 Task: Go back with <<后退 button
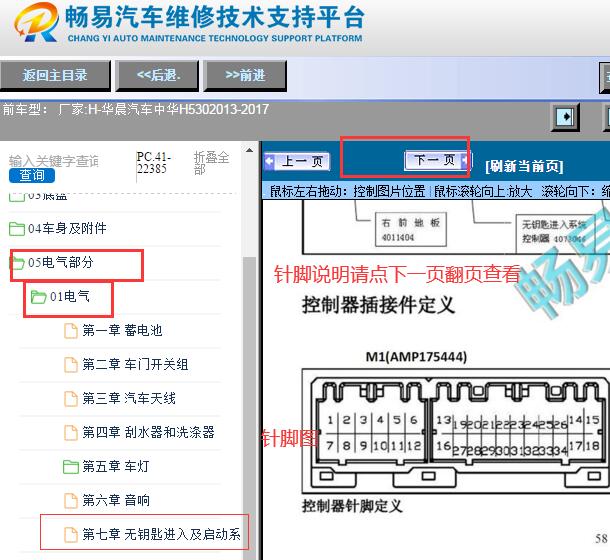[x=158, y=75]
